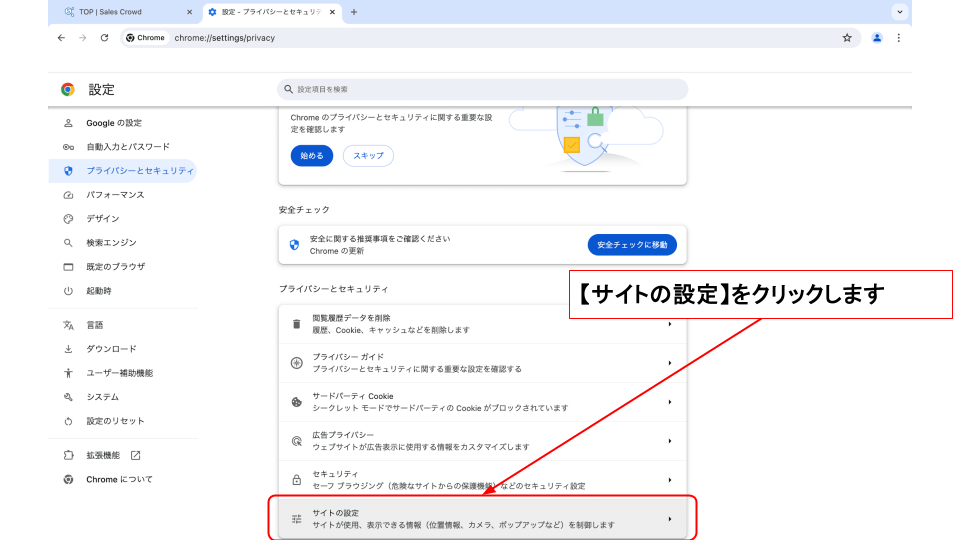Open パフォーマンス settings section
The width and height of the screenshot is (960, 540).
point(115,195)
